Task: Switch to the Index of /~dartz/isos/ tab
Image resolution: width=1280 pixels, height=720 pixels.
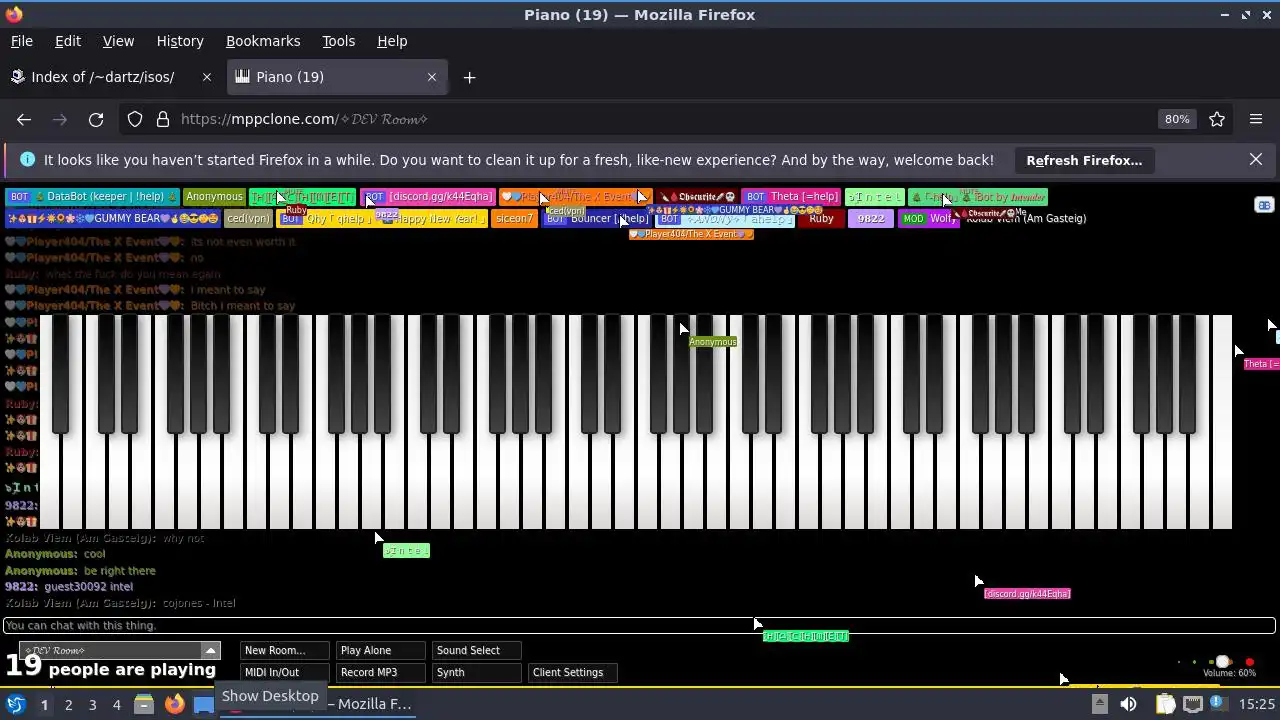Action: point(103,77)
